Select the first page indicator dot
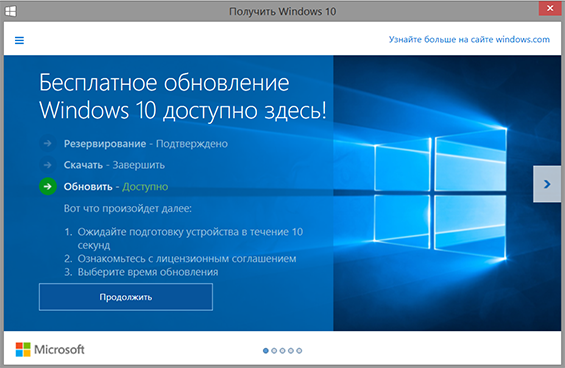Image resolution: width=565 pixels, height=368 pixels. pyautogui.click(x=266, y=350)
